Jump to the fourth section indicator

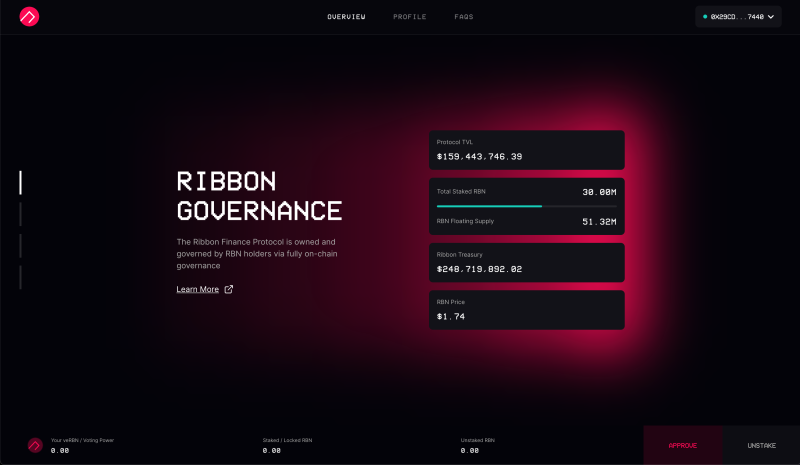pyautogui.click(x=20, y=278)
